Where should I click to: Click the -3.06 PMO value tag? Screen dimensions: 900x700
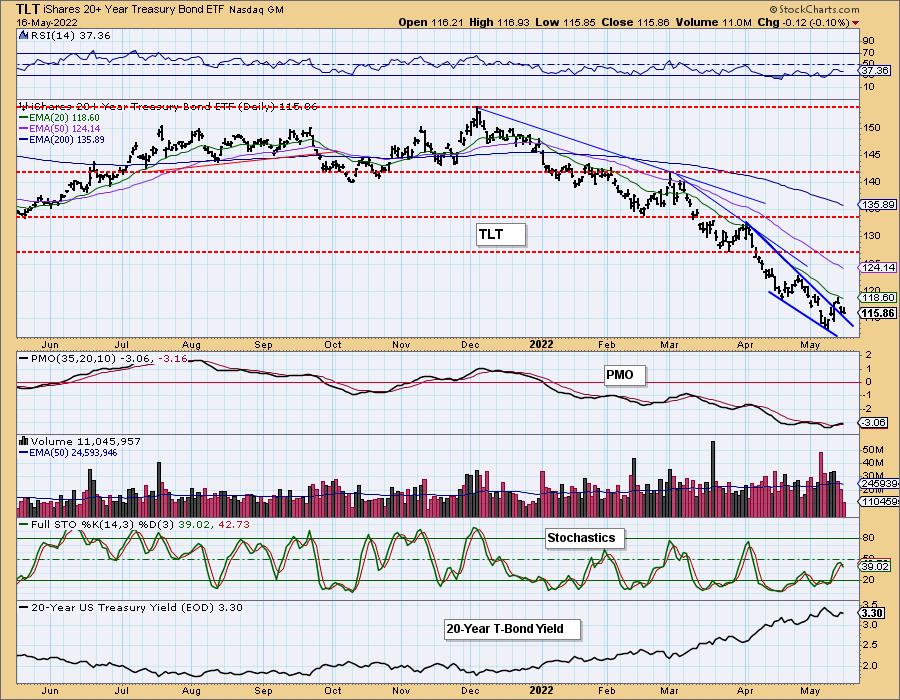click(x=875, y=422)
